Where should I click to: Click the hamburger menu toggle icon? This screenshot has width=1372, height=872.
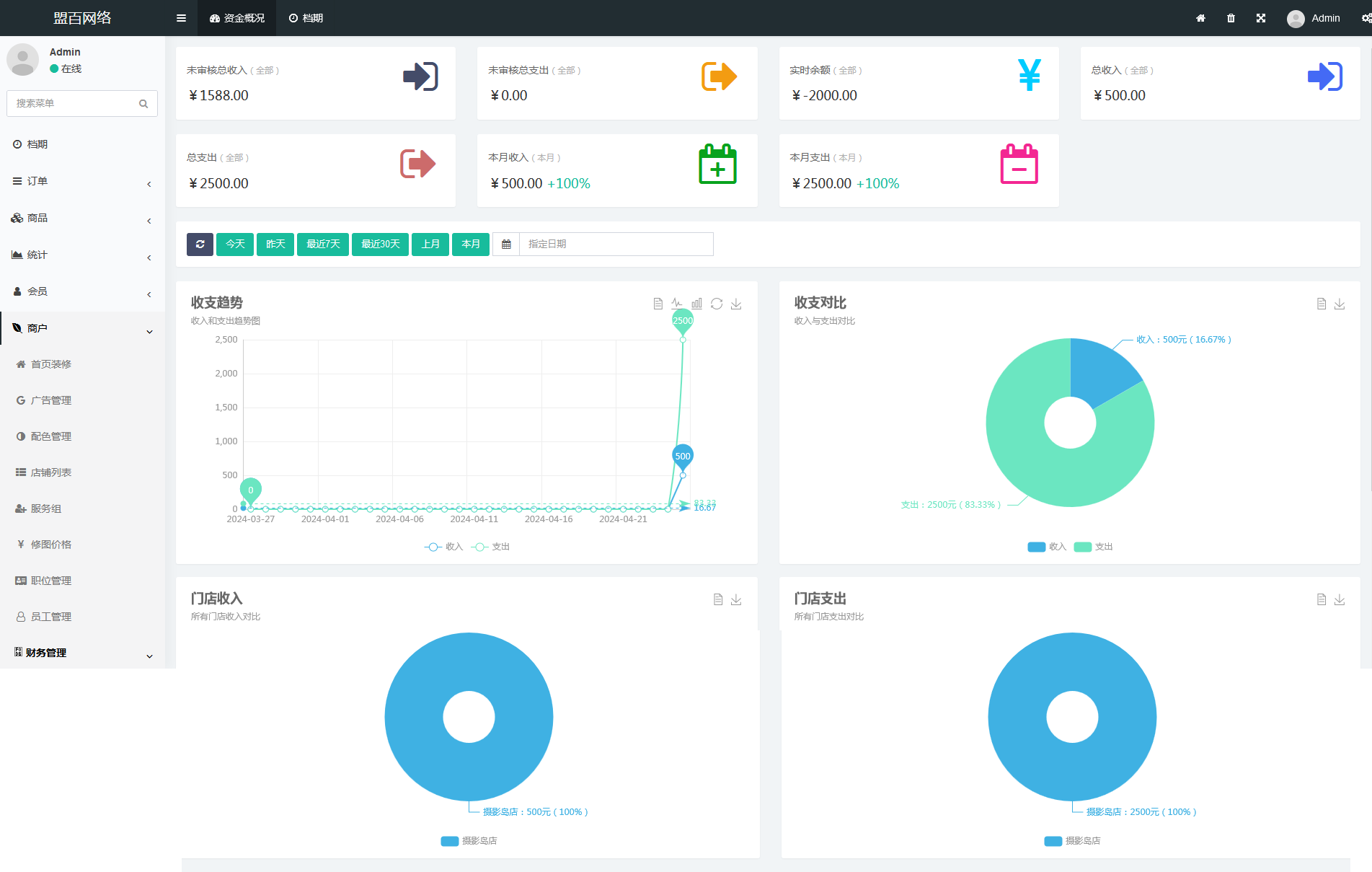pyautogui.click(x=181, y=18)
